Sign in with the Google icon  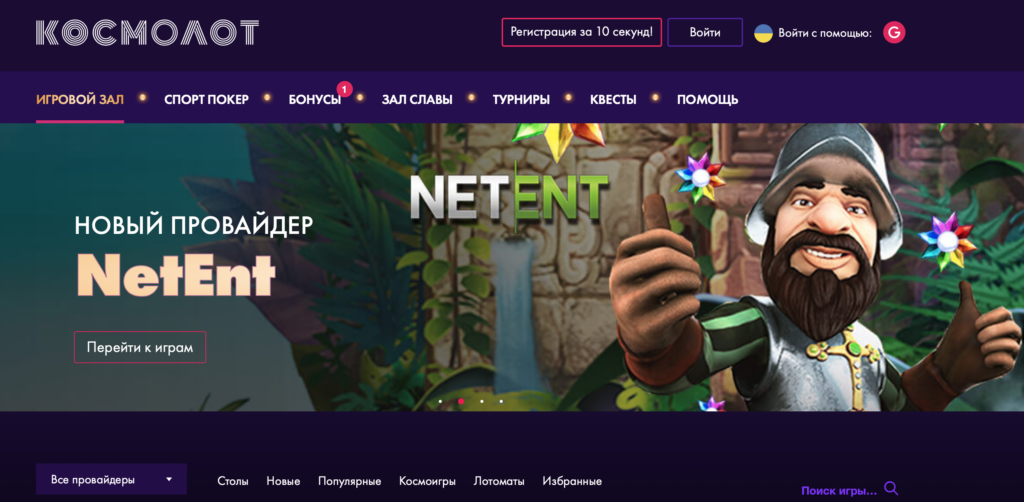point(894,33)
